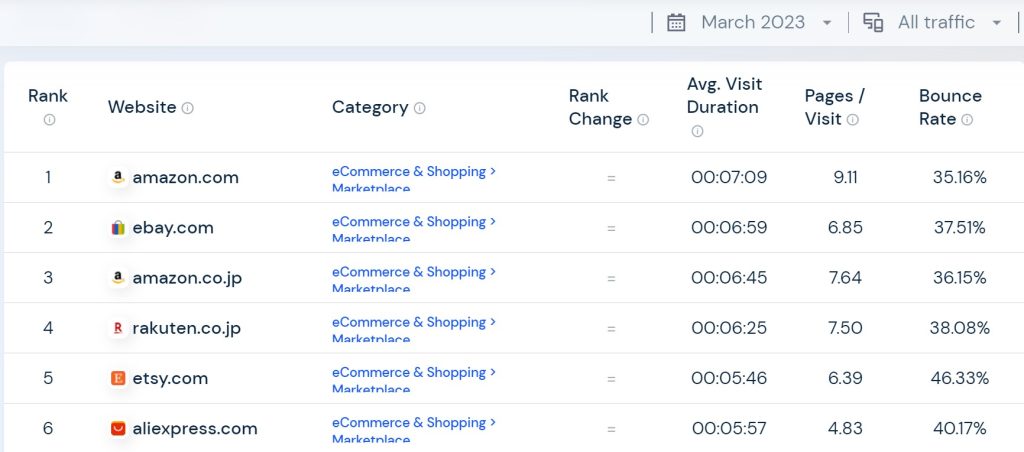Image resolution: width=1024 pixels, height=452 pixels.
Task: Click the 00:05:57 visit duration value
Action: [729, 428]
